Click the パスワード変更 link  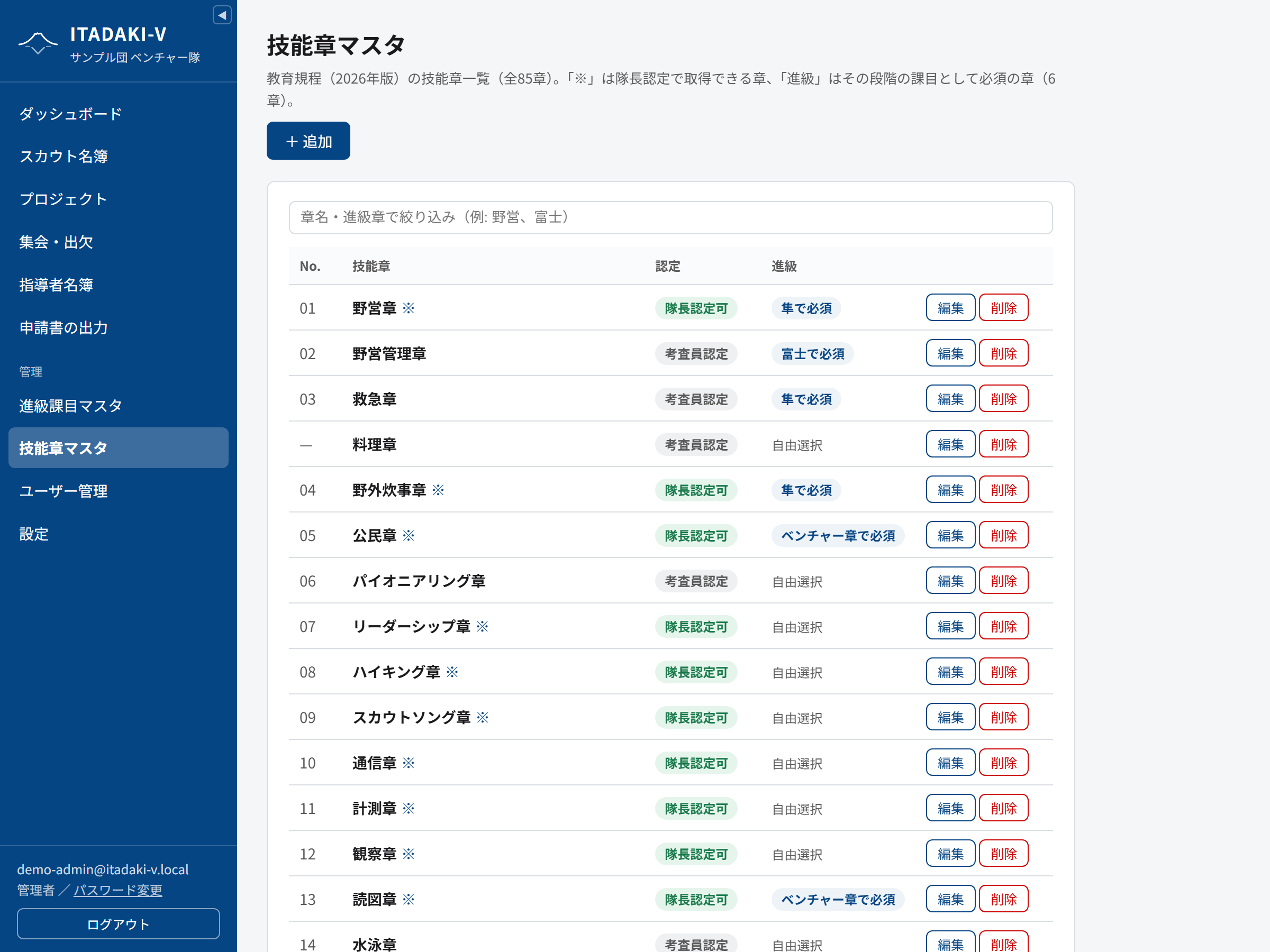117,890
